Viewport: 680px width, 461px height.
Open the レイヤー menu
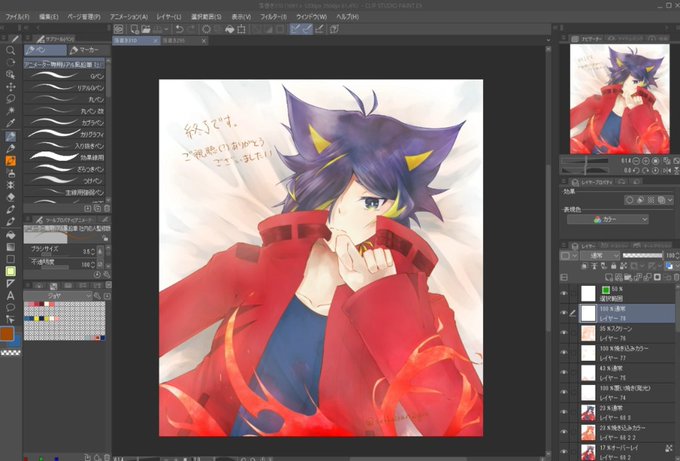169,16
